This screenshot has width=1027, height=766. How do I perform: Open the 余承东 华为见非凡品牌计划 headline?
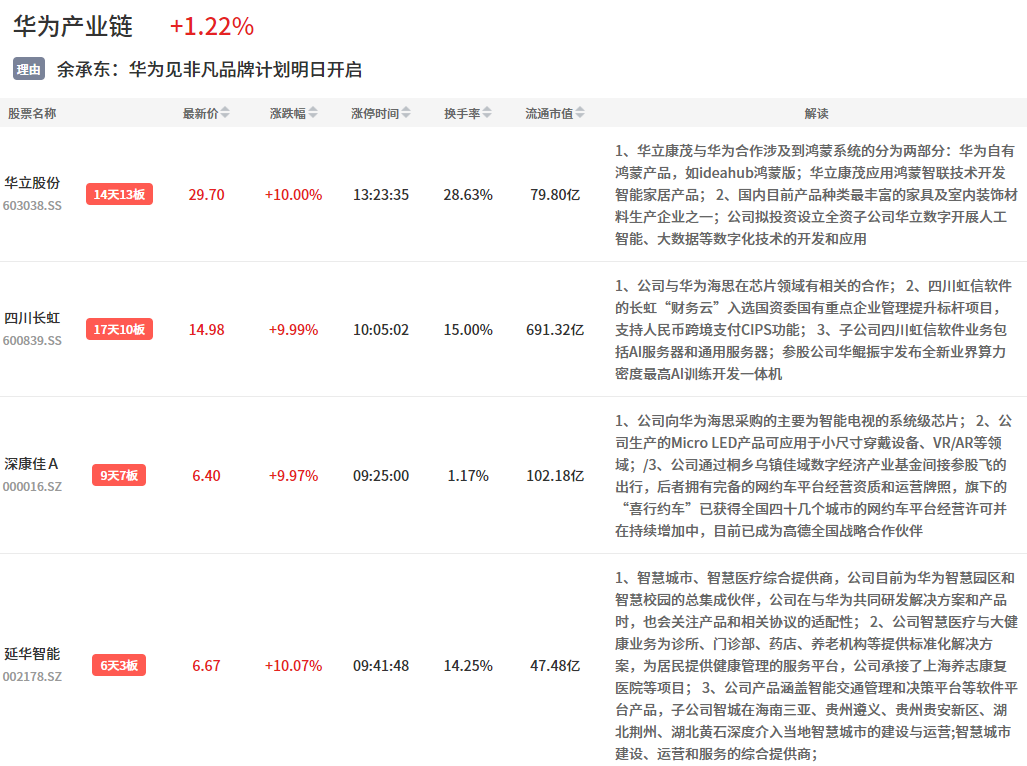(209, 69)
